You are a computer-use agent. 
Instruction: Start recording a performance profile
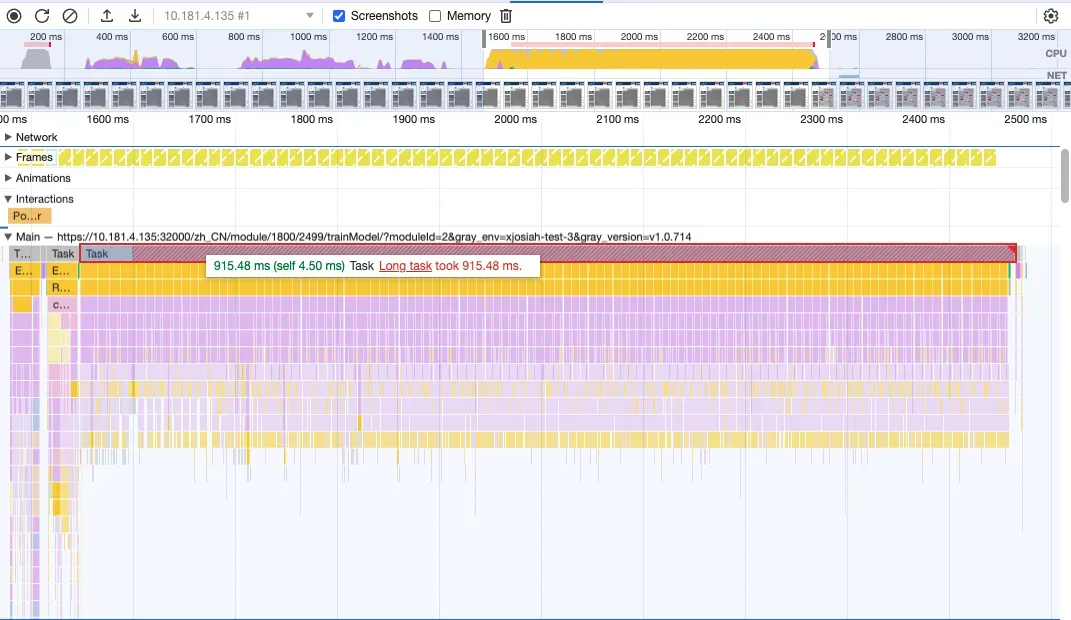tap(15, 16)
